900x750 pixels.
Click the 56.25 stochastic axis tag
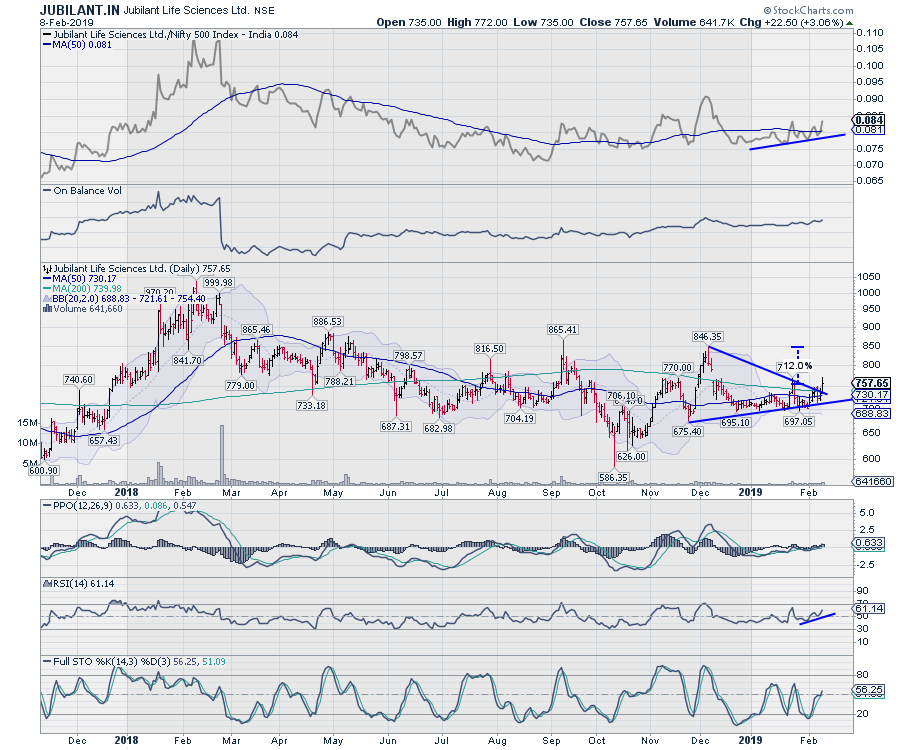869,690
